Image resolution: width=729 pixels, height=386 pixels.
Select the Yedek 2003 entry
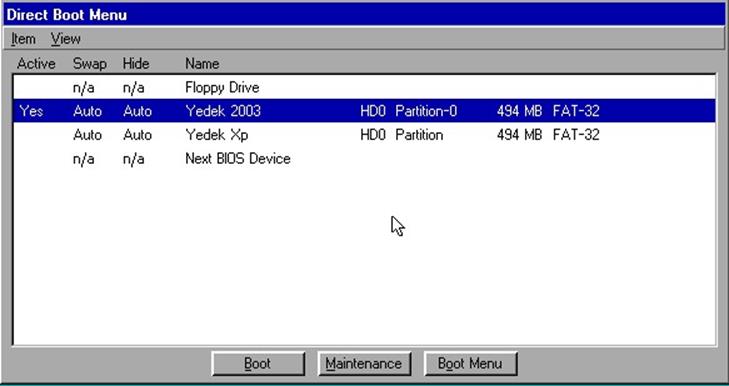click(364, 111)
